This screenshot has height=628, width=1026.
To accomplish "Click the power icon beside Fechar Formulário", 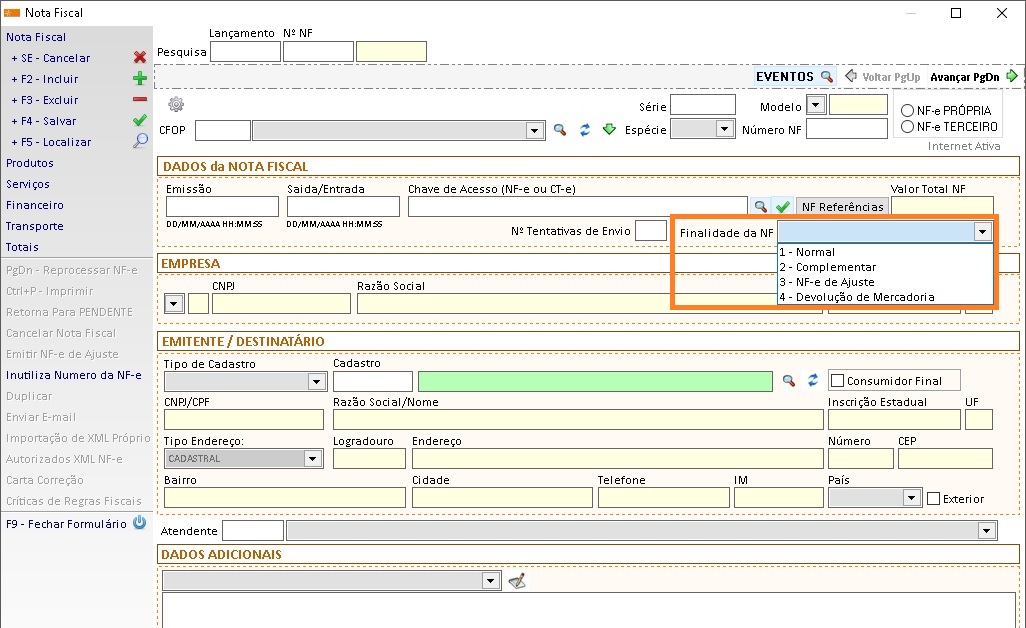I will pos(139,523).
